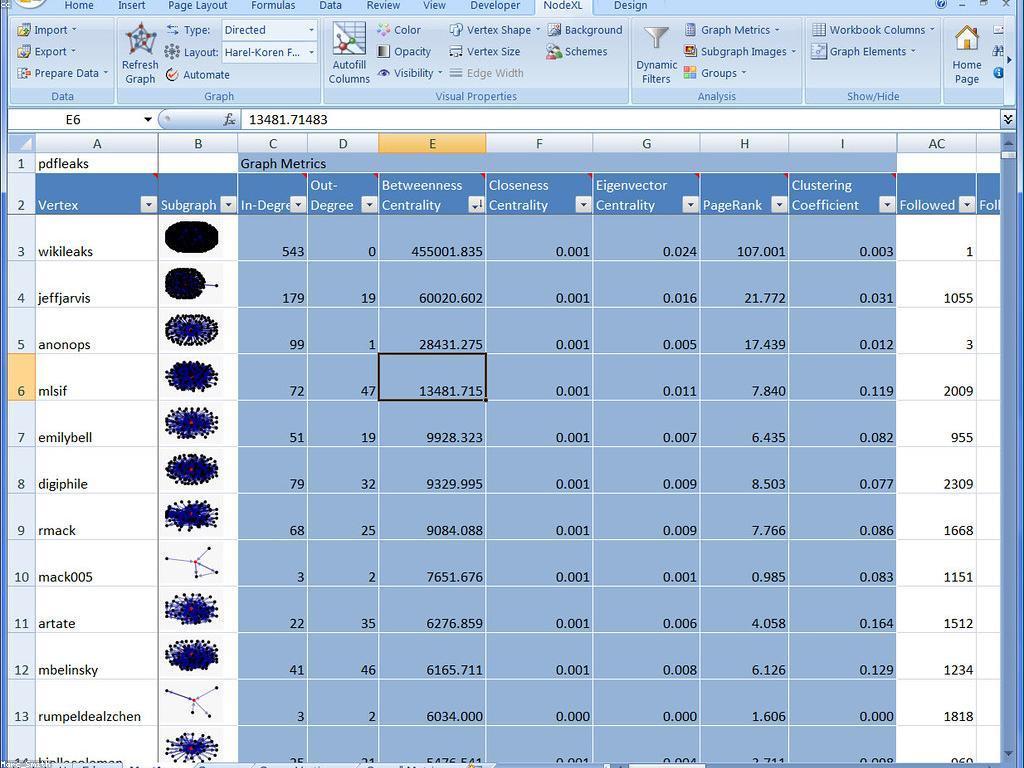Open the Layout algorithm dropdown
1024x768 pixels.
pyautogui.click(x=311, y=52)
